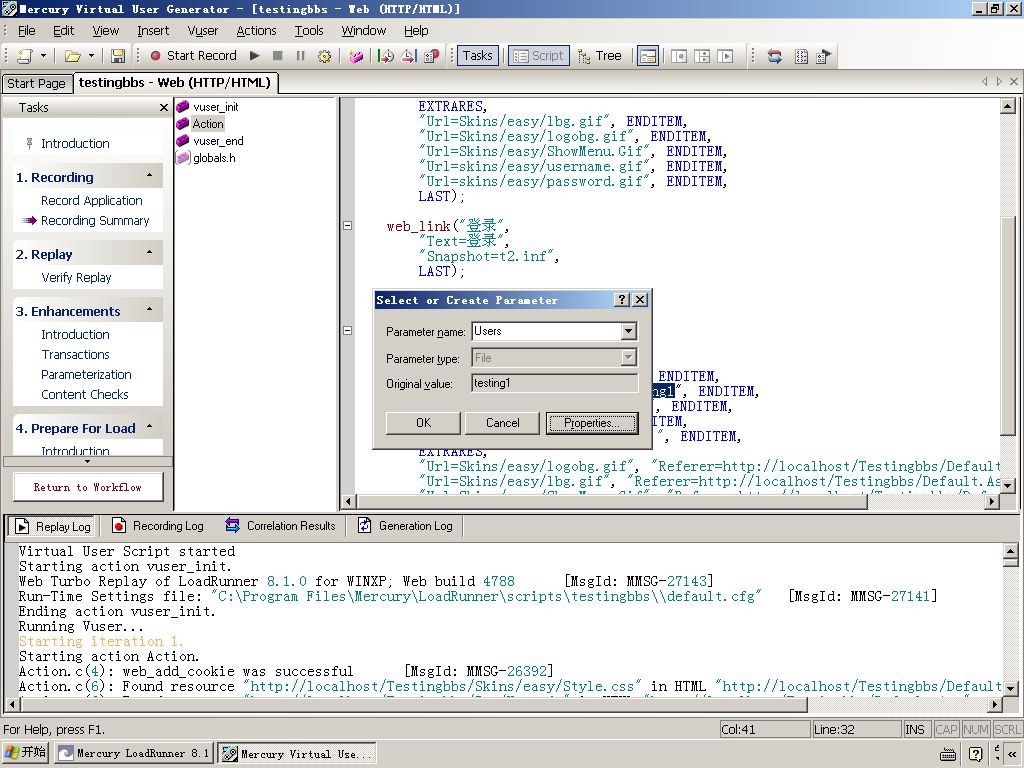
Task: Open parameter Properties button
Action: (x=592, y=423)
